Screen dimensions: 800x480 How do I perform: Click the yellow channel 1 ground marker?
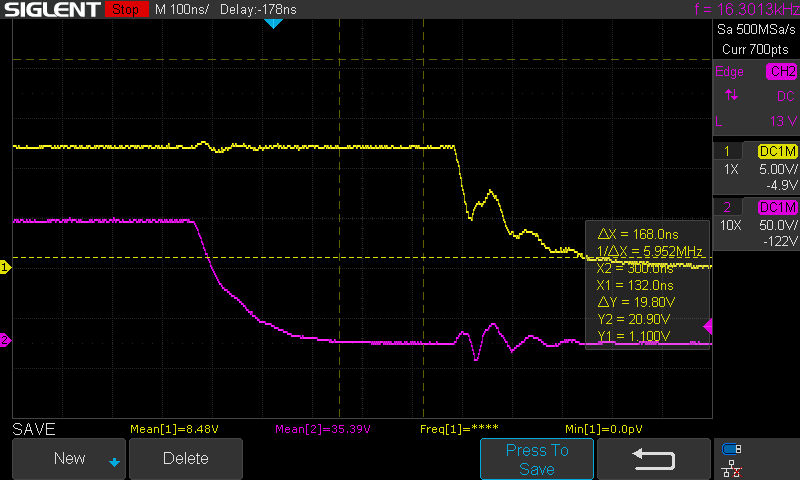(x=5, y=267)
